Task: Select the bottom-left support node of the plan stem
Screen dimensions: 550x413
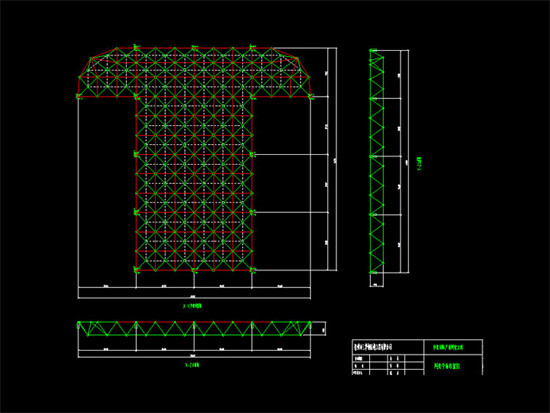Action: [x=136, y=269]
